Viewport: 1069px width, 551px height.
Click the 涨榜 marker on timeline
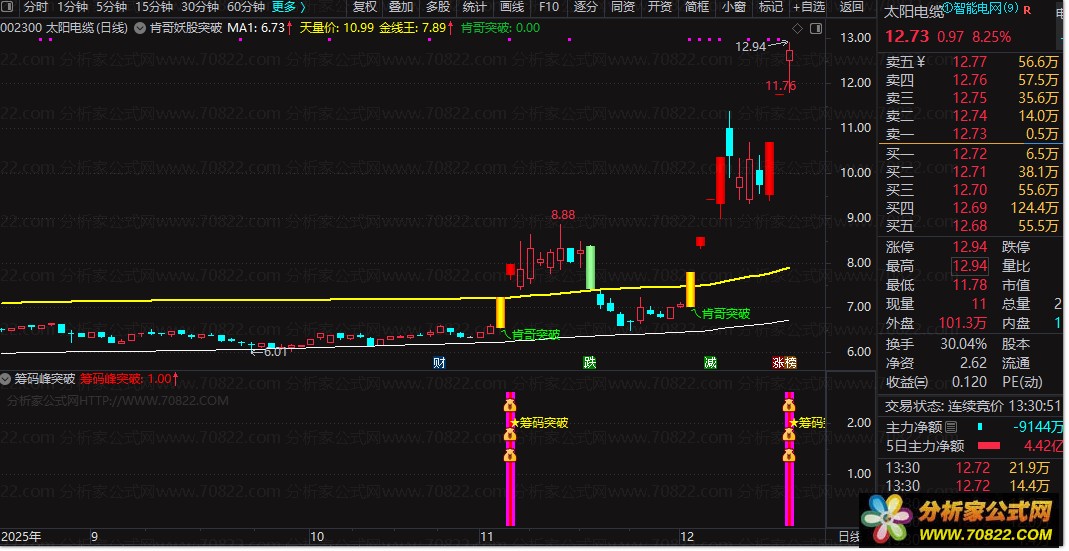tap(784, 362)
